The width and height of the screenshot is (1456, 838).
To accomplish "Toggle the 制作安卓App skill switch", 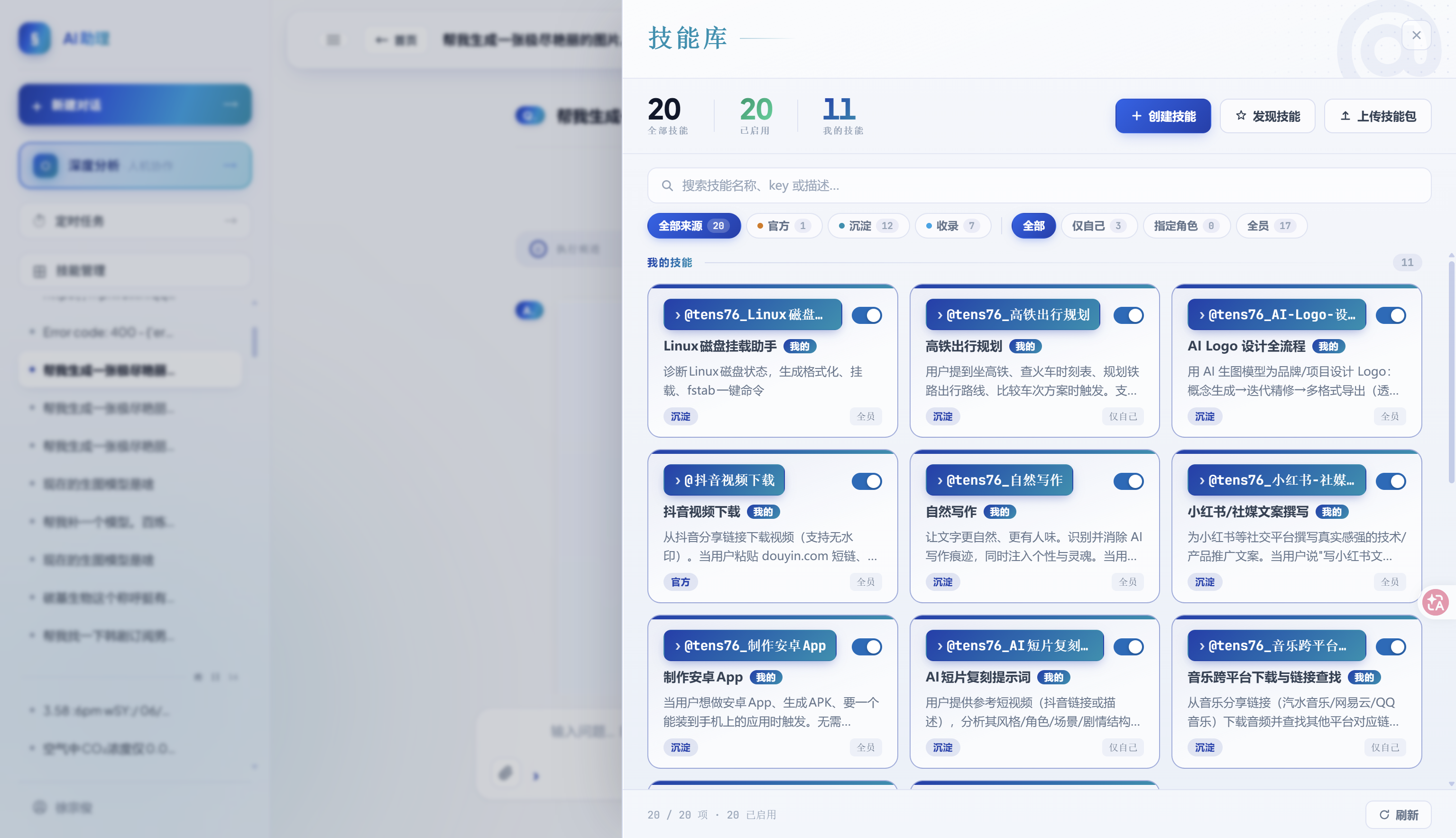I will (866, 647).
